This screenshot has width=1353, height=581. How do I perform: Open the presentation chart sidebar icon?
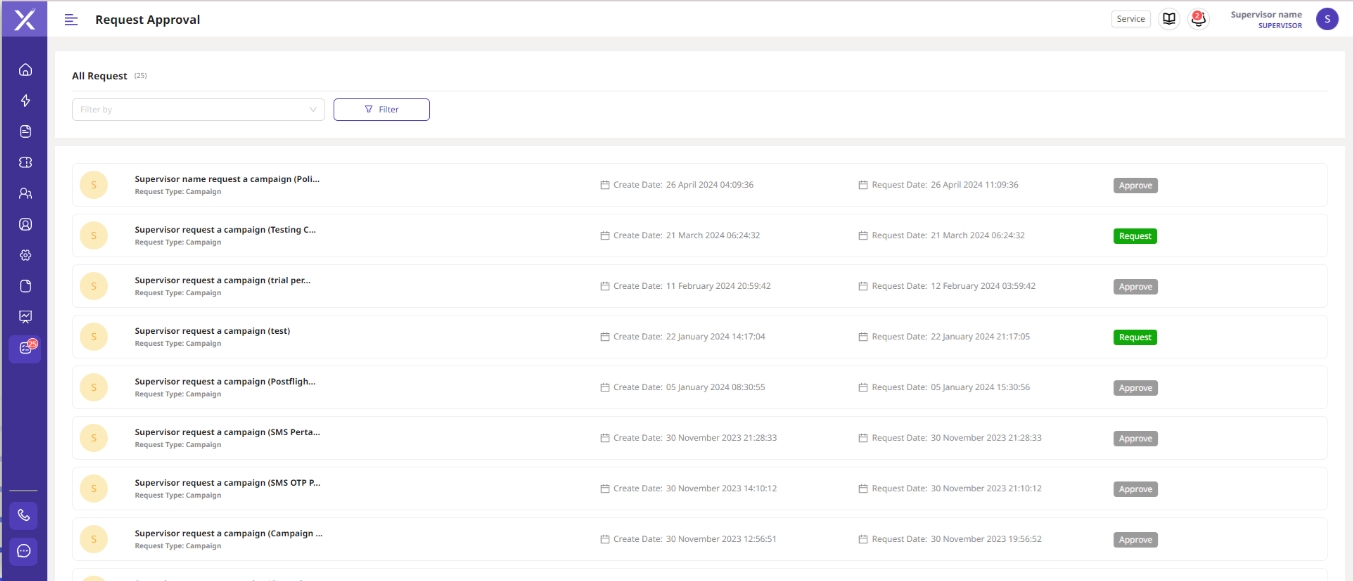(x=25, y=317)
